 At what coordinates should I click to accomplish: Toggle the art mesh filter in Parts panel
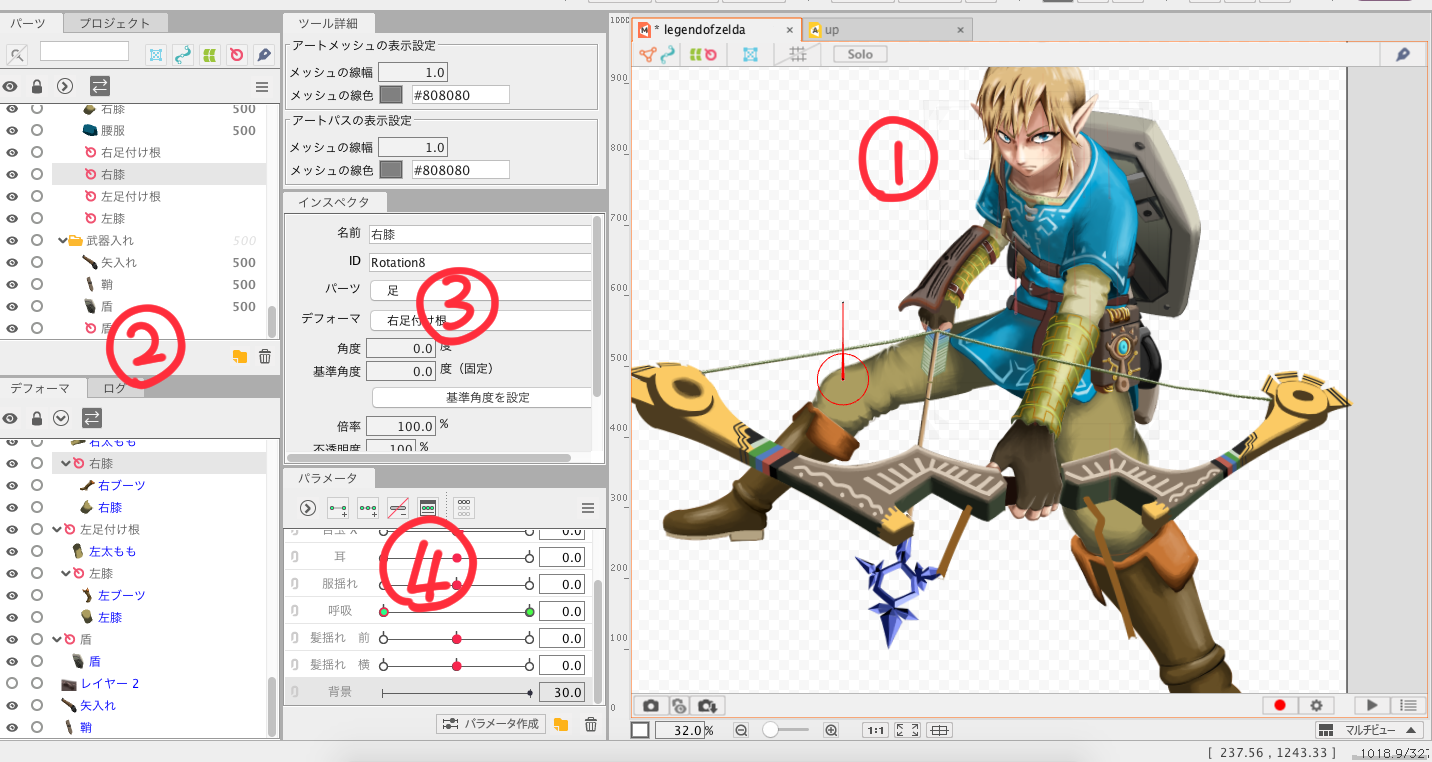(x=156, y=54)
